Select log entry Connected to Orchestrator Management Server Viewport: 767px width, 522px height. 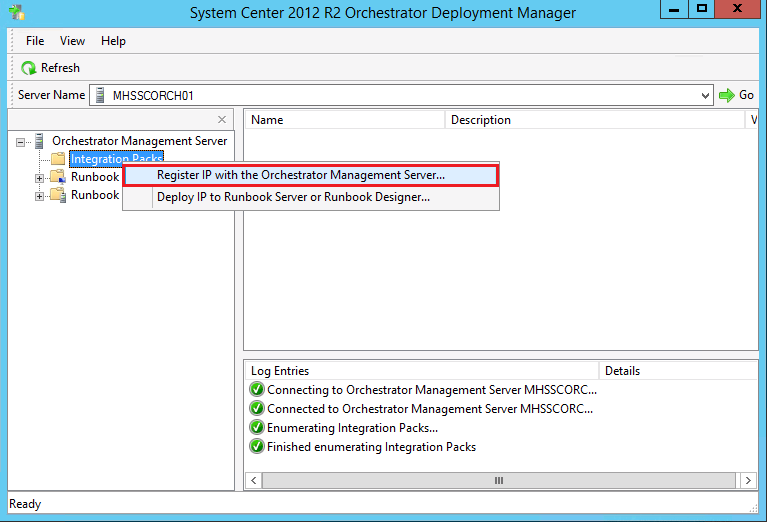click(430, 409)
